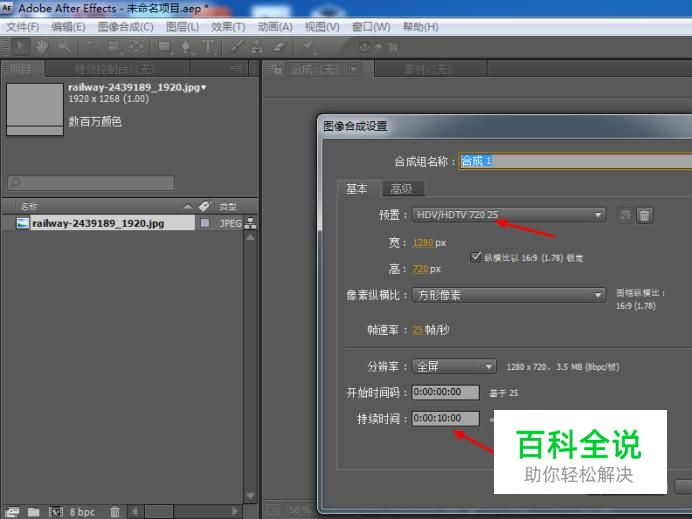The height and width of the screenshot is (519, 692).
Task: Delete selected project item with trash icon
Action: click(x=115, y=511)
